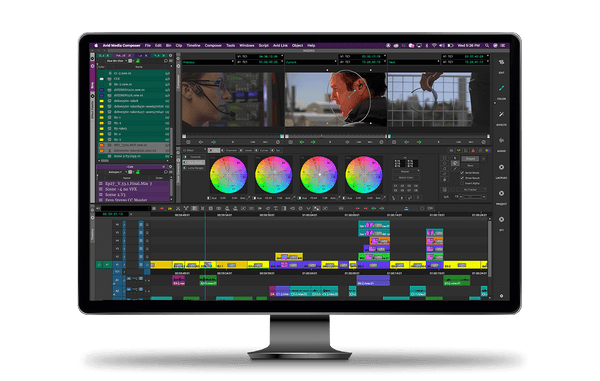
Task: Select the 'CLX' row in the bin
Action: click(134, 78)
